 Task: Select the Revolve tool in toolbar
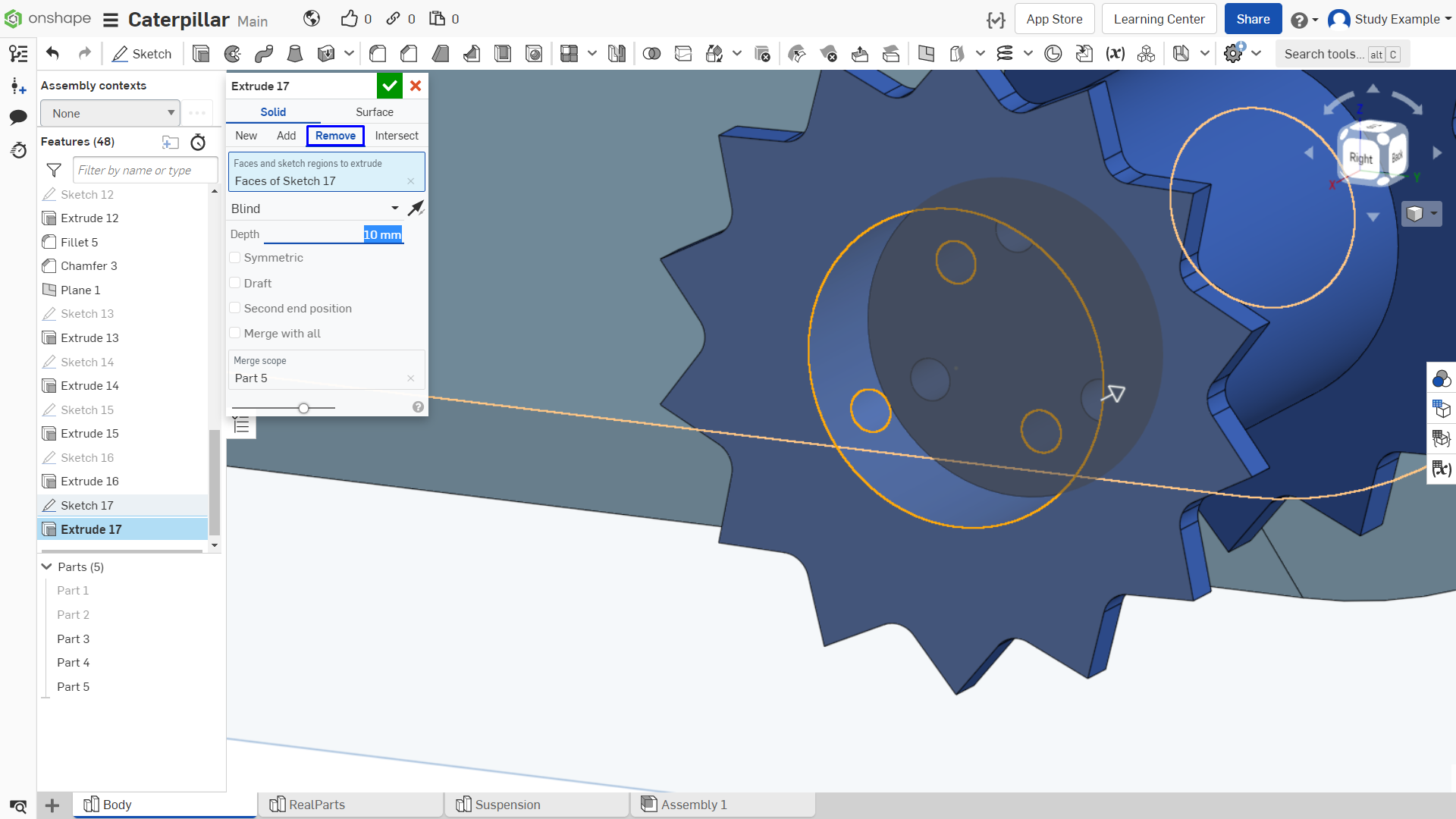tap(233, 54)
